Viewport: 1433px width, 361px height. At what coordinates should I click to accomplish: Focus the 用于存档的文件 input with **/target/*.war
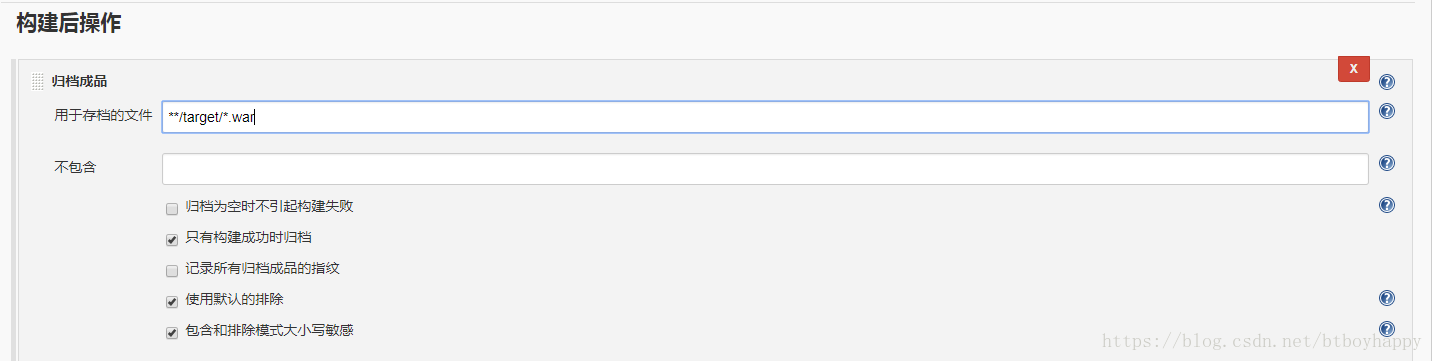(765, 117)
